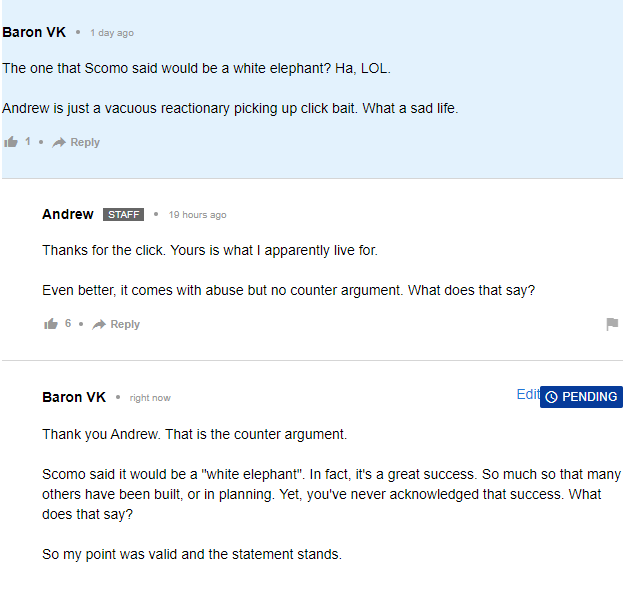Click the 'right now' timestamp

[x=150, y=398]
